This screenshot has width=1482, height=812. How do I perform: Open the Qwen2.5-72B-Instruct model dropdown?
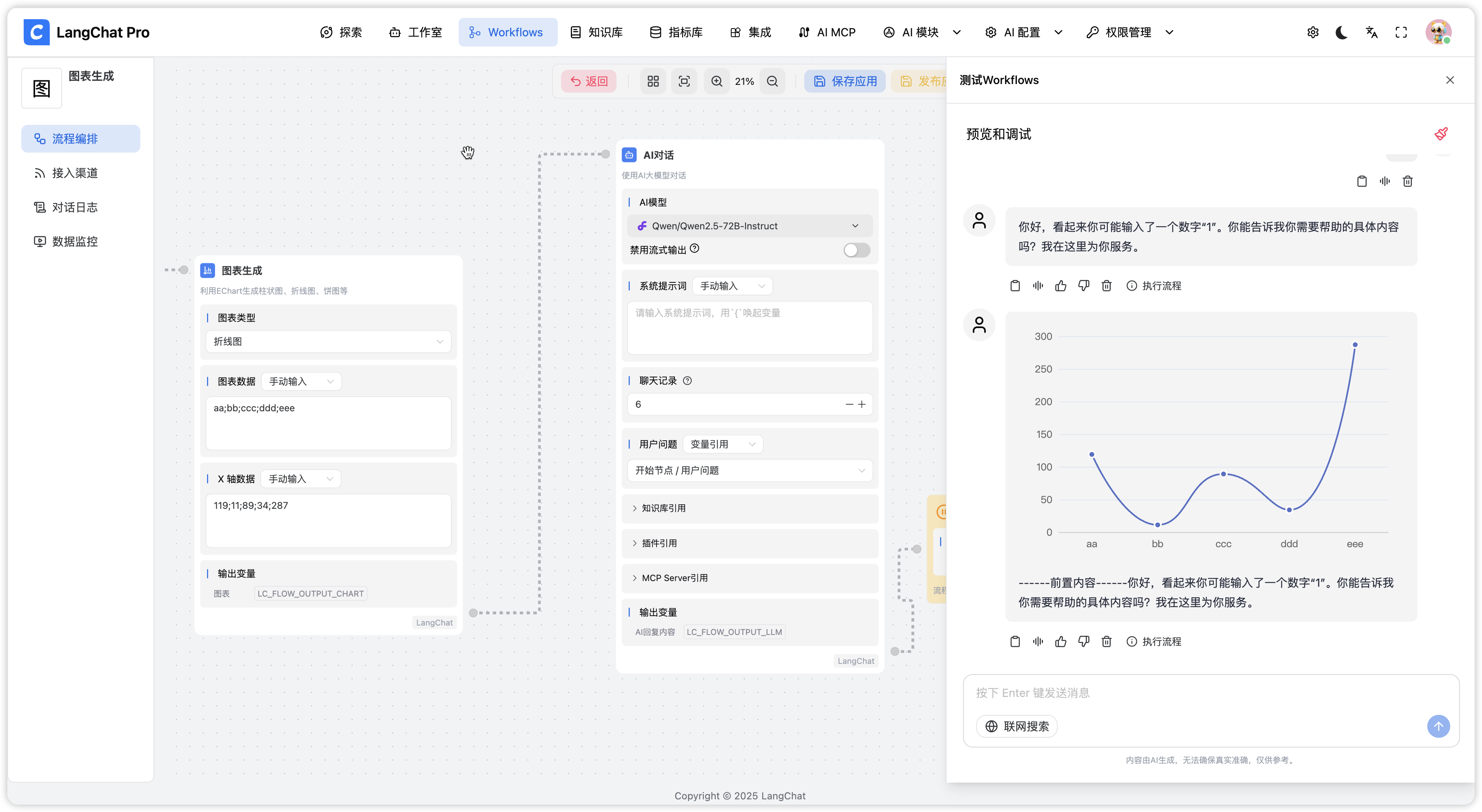(x=750, y=226)
